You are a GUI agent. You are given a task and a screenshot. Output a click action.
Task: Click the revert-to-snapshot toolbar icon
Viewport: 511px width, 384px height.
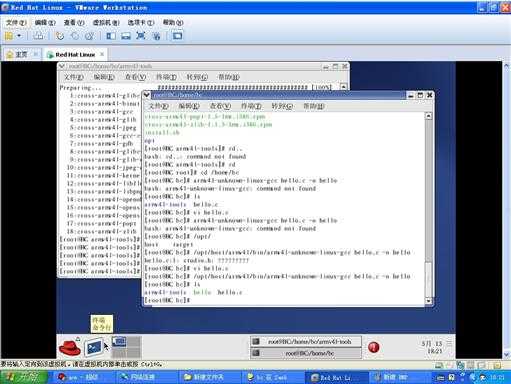point(75,36)
